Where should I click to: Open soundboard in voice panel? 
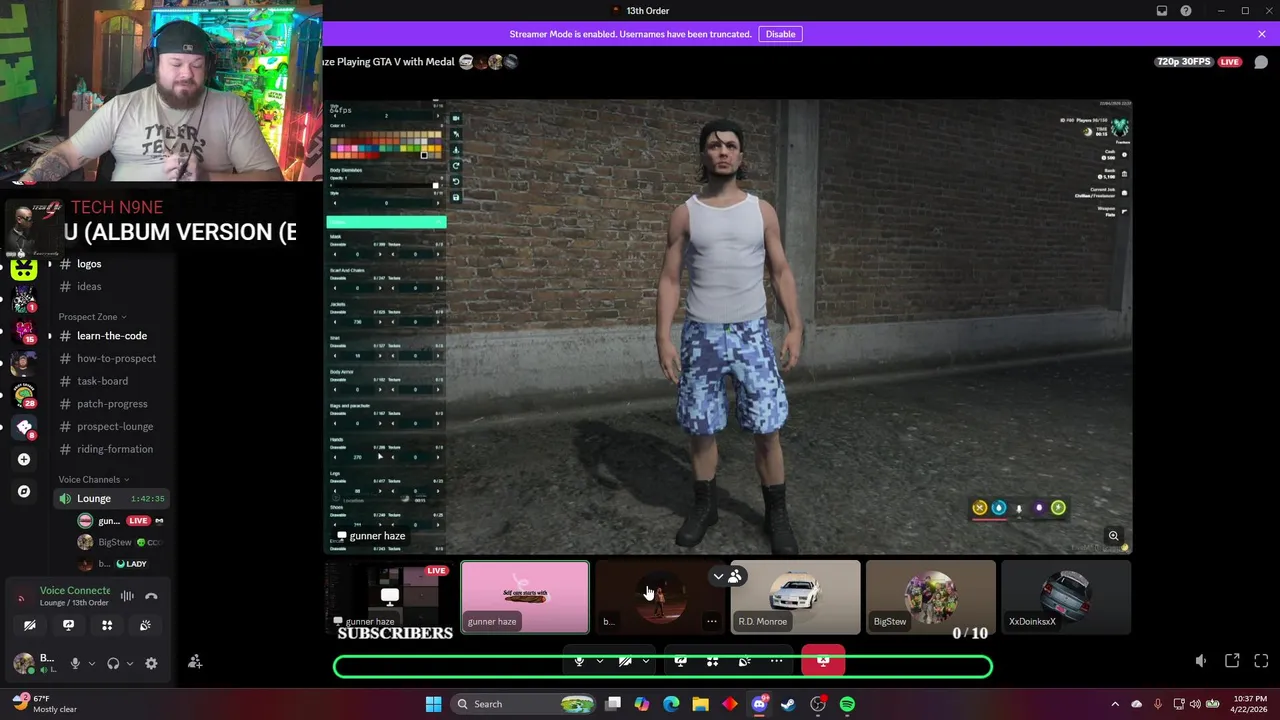point(145,625)
